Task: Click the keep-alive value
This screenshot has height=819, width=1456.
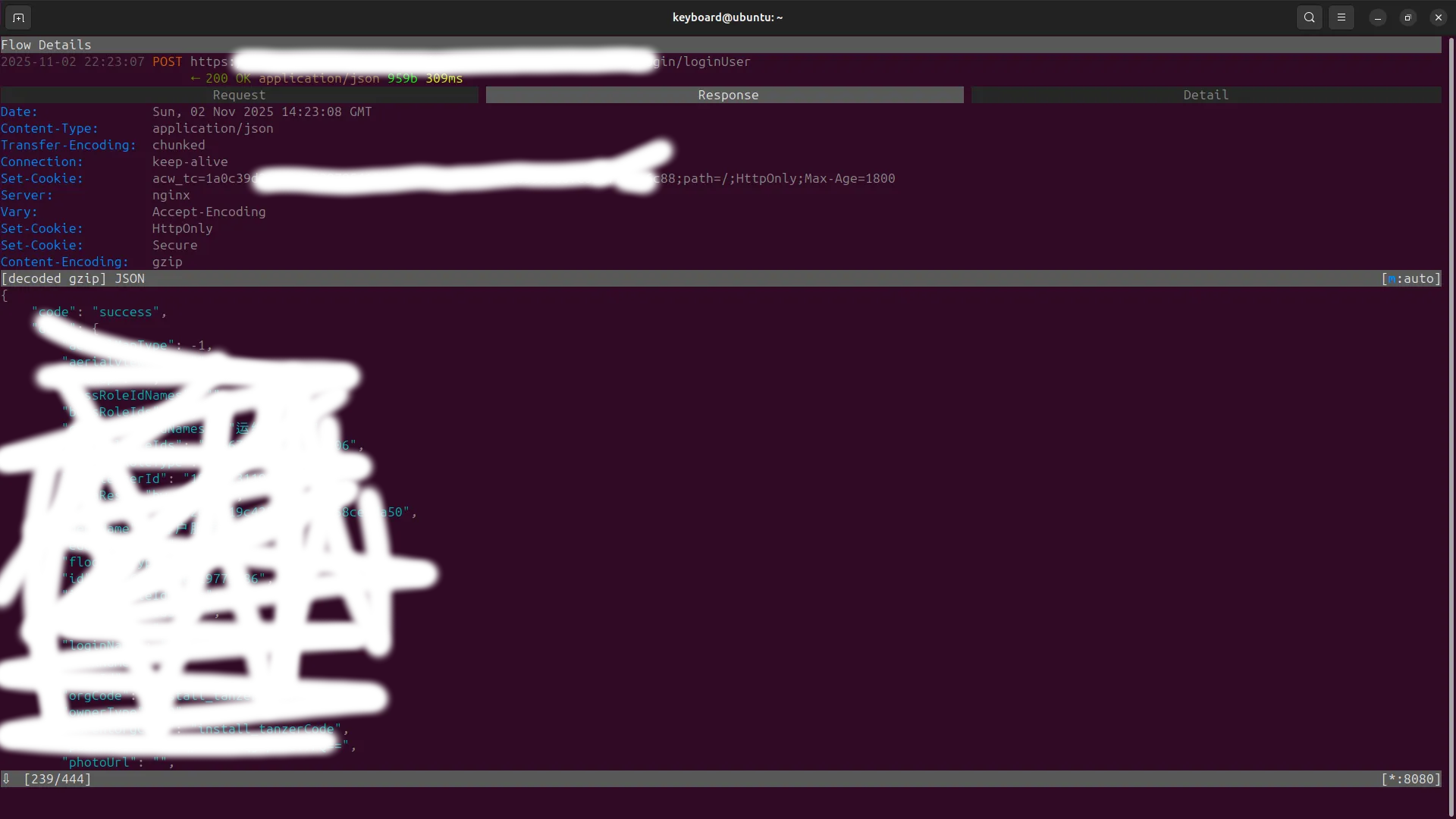Action: coord(190,162)
